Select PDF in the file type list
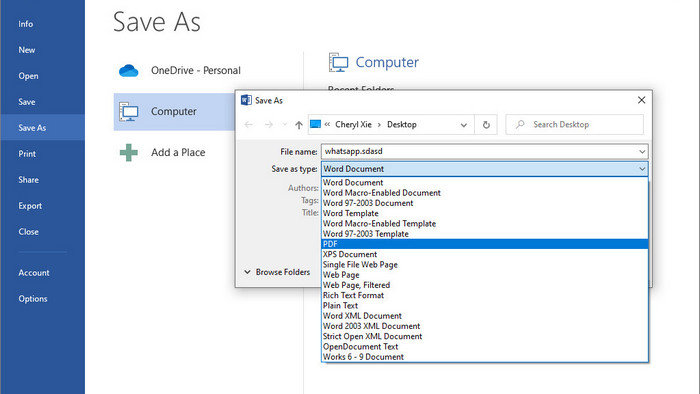 [485, 244]
